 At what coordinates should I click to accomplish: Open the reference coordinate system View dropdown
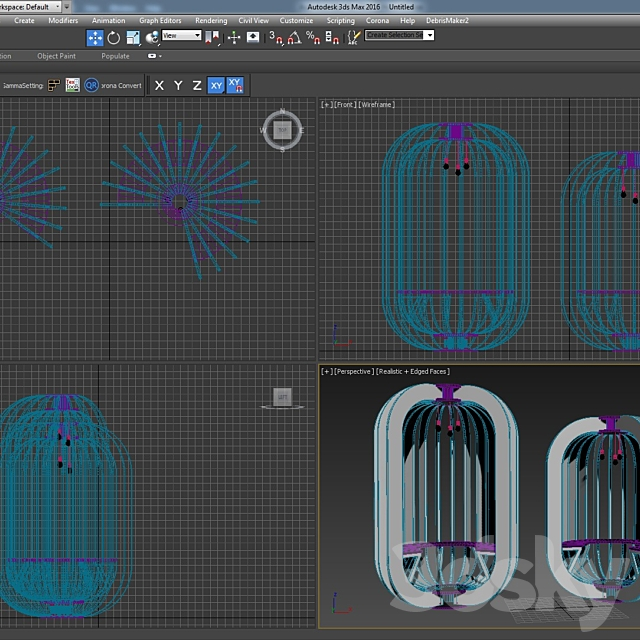click(181, 36)
